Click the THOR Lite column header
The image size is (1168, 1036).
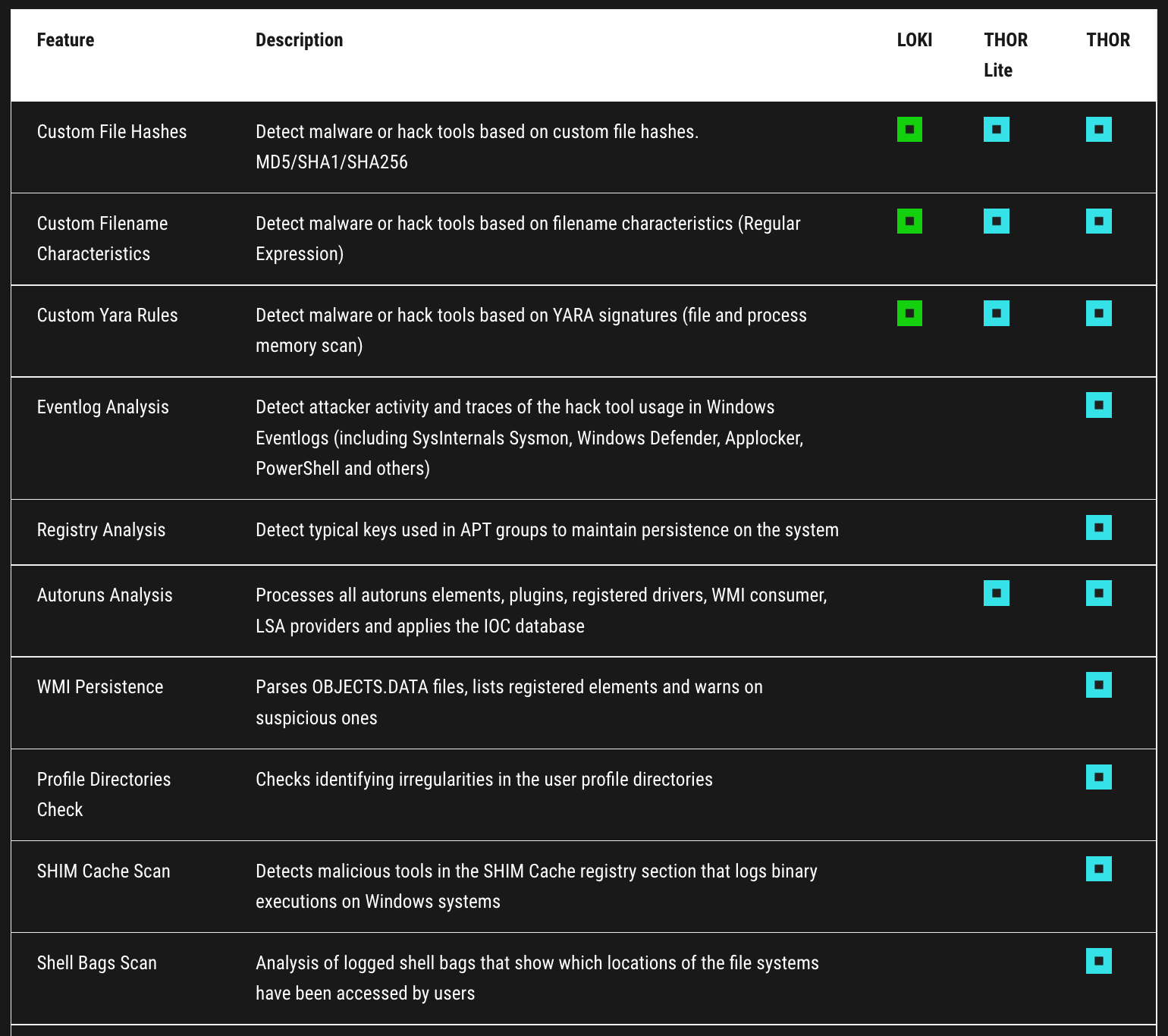(1005, 55)
